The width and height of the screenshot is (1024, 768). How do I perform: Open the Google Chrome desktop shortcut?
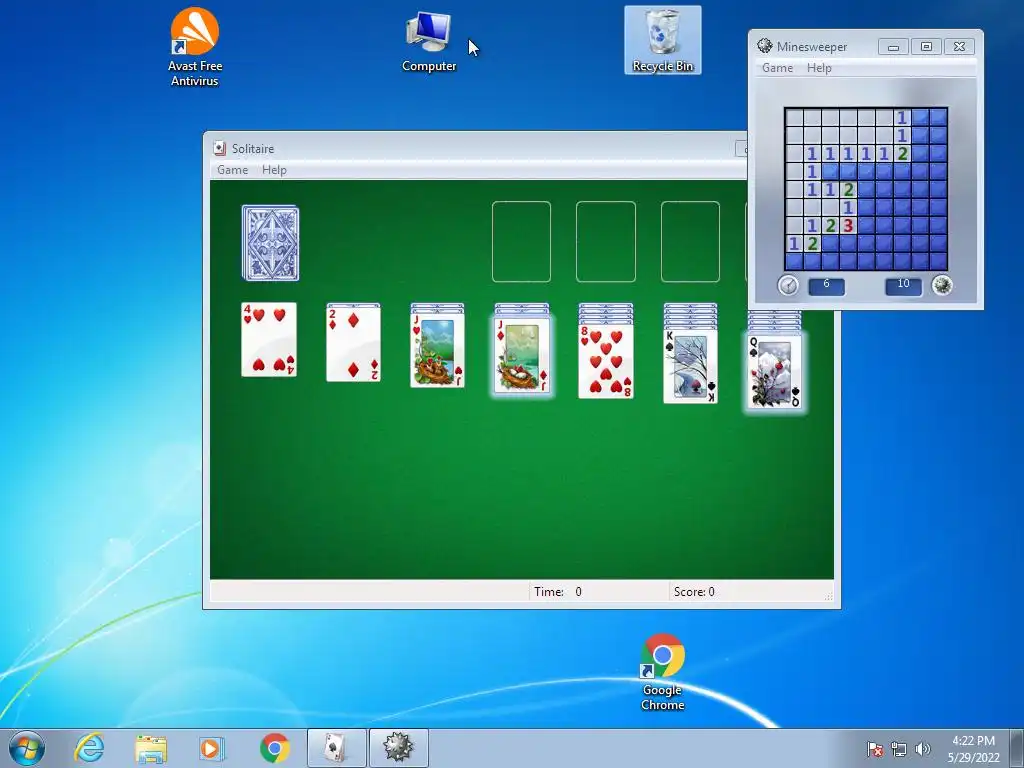[662, 671]
